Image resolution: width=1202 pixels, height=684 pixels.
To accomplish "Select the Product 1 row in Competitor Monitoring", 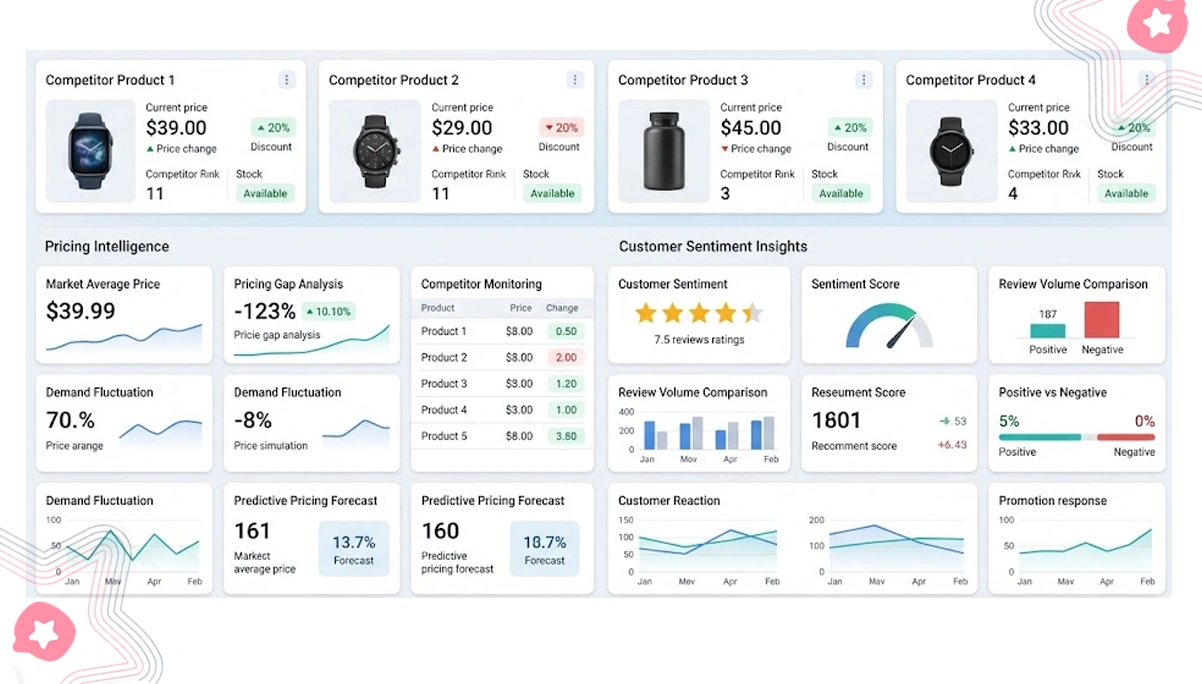I will pos(502,331).
